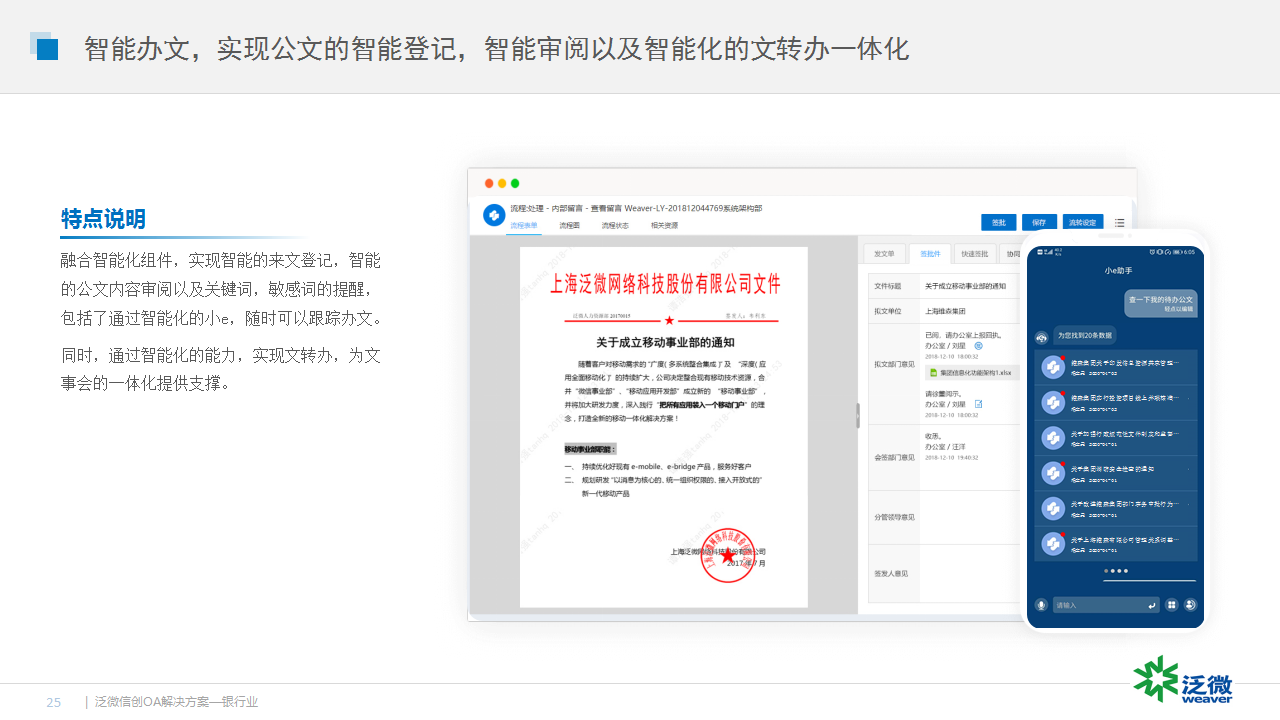1280x720 pixels.
Task: Click the edit icon after second 办公室/刘星
Action: [978, 404]
